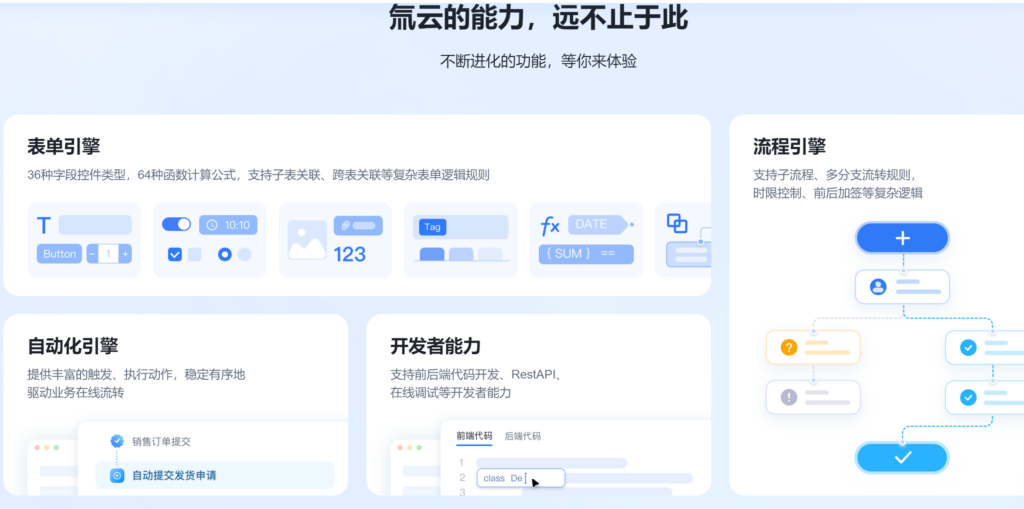Click the checkmark end node button

pos(902,457)
